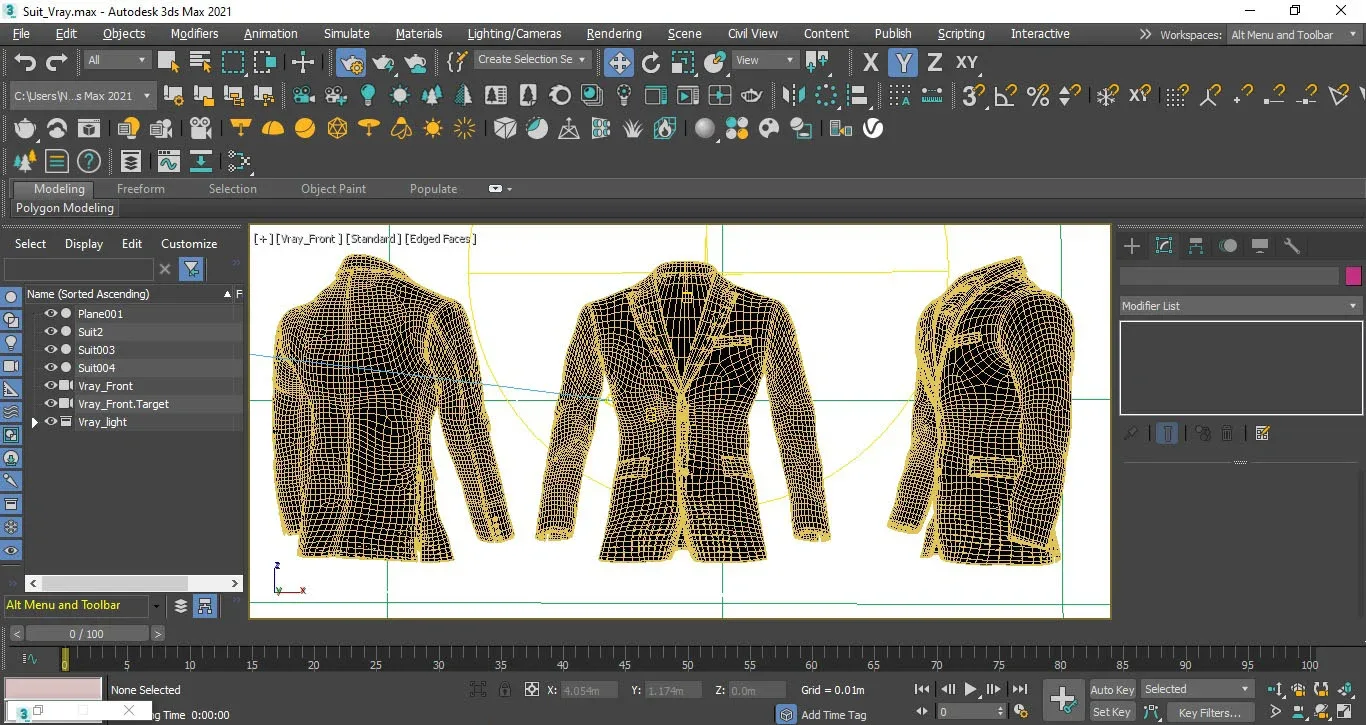Switch to the Object Paint ribbon tab
1366x725 pixels.
[333, 189]
